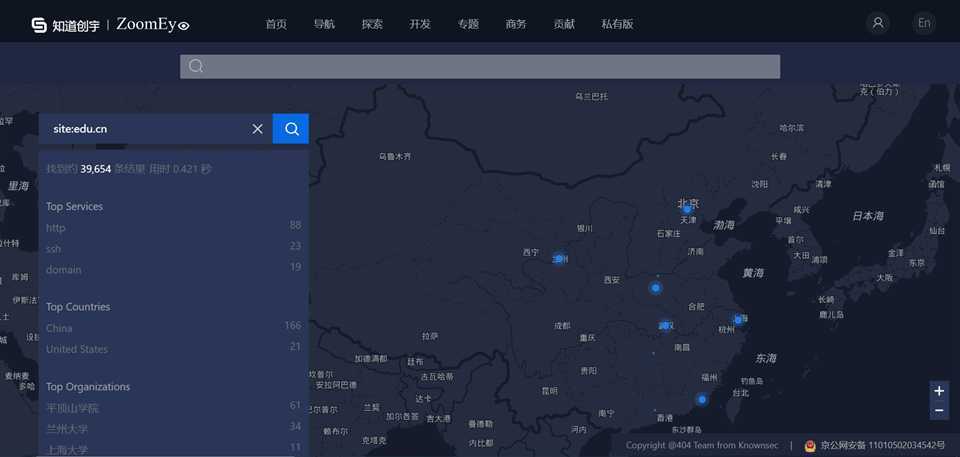Open the 私有版 menu item

[x=617, y=24]
